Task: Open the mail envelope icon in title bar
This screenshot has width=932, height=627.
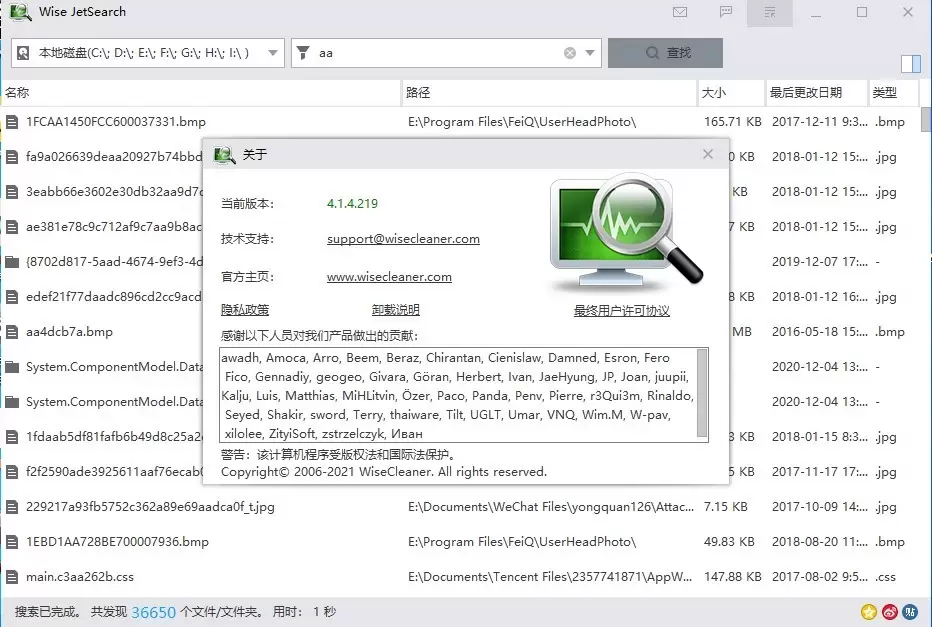Action: 680,12
